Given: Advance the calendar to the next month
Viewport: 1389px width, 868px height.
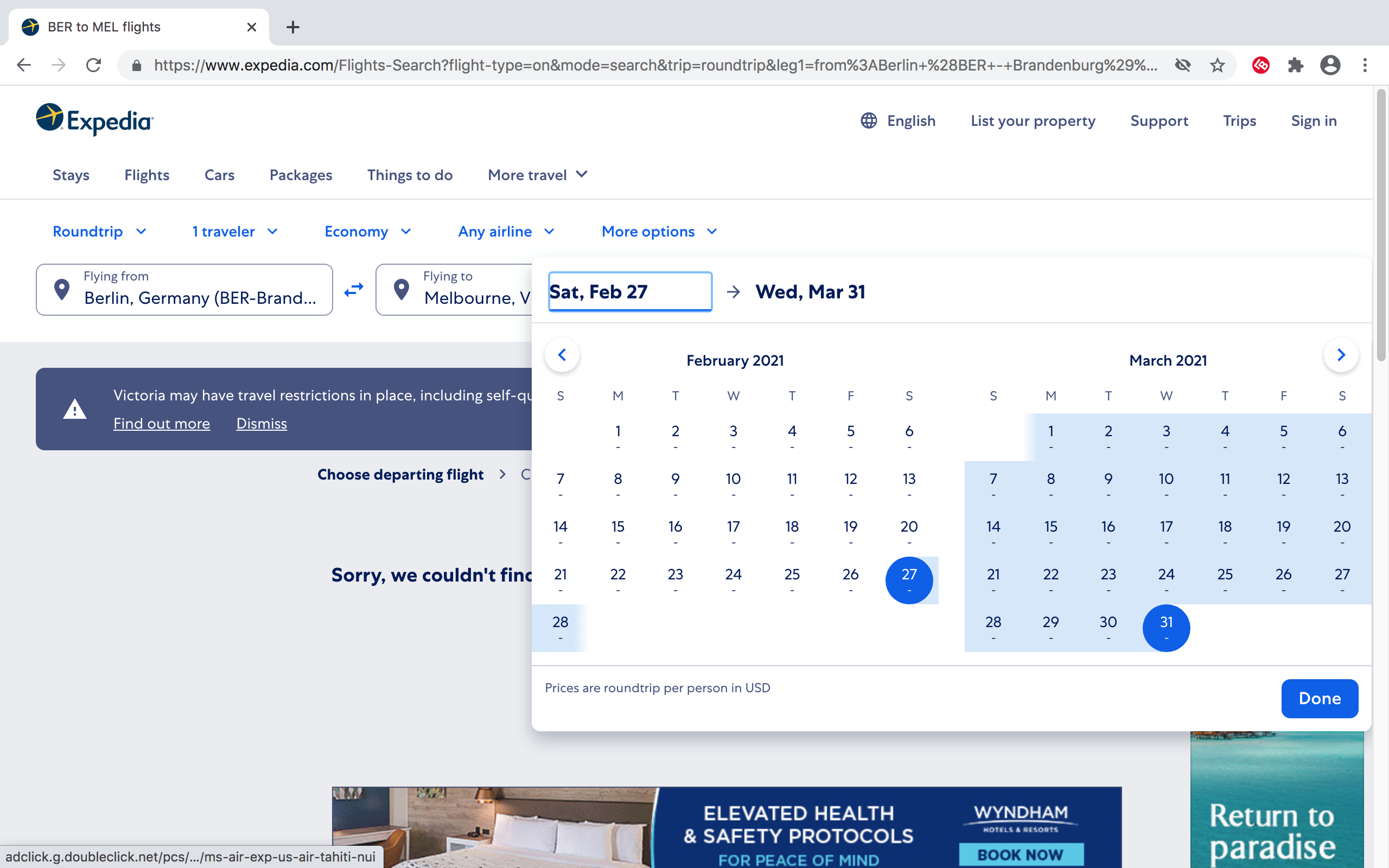Looking at the screenshot, I should point(1341,355).
